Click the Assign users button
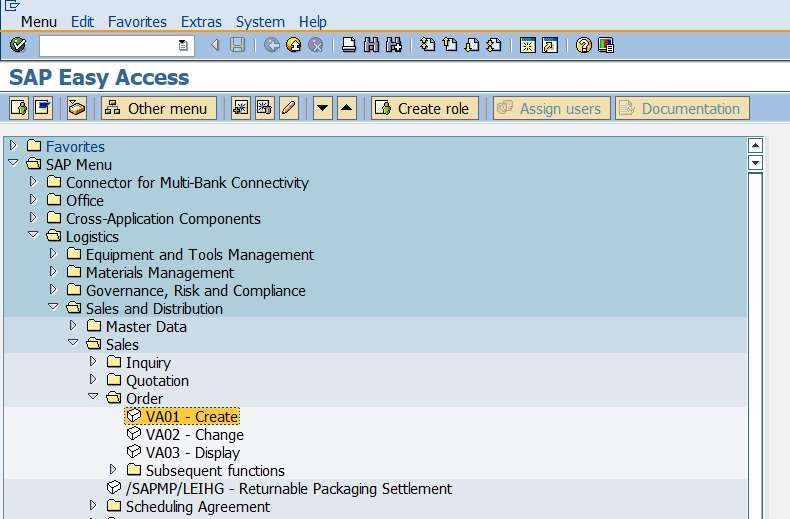This screenshot has height=519, width=790. tap(552, 108)
